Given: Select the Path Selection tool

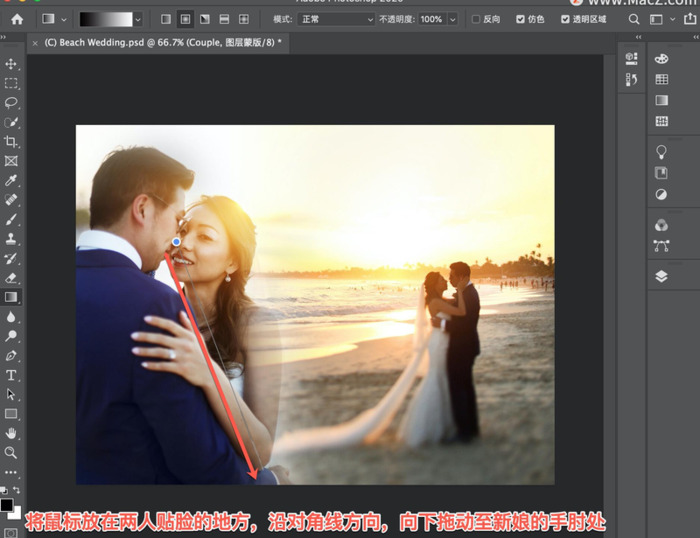Looking at the screenshot, I should coord(11,394).
